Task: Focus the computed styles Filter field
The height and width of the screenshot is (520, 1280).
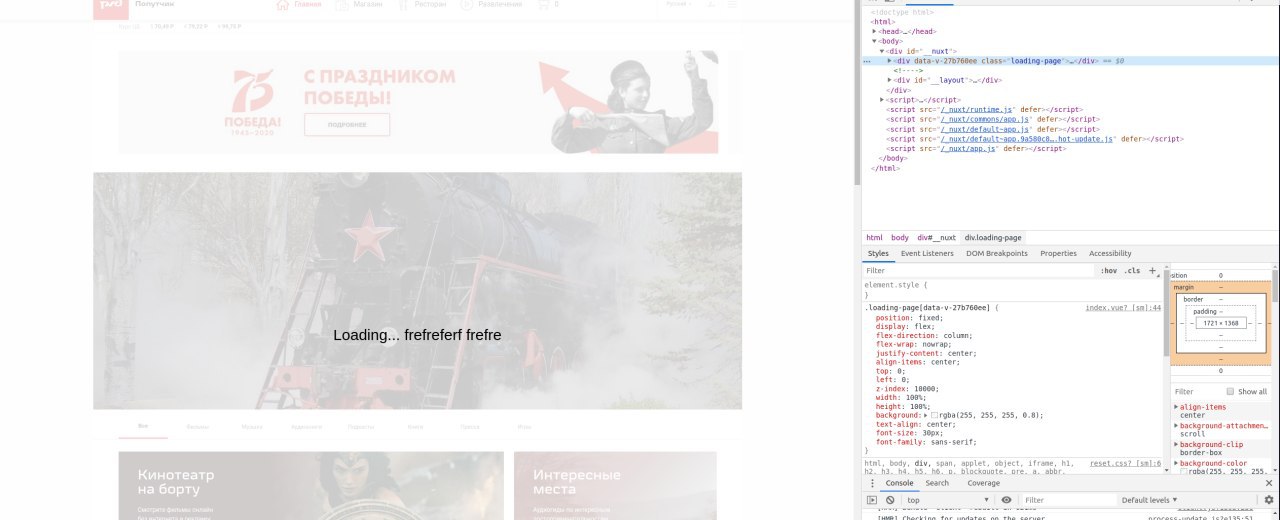Action: 1197,392
